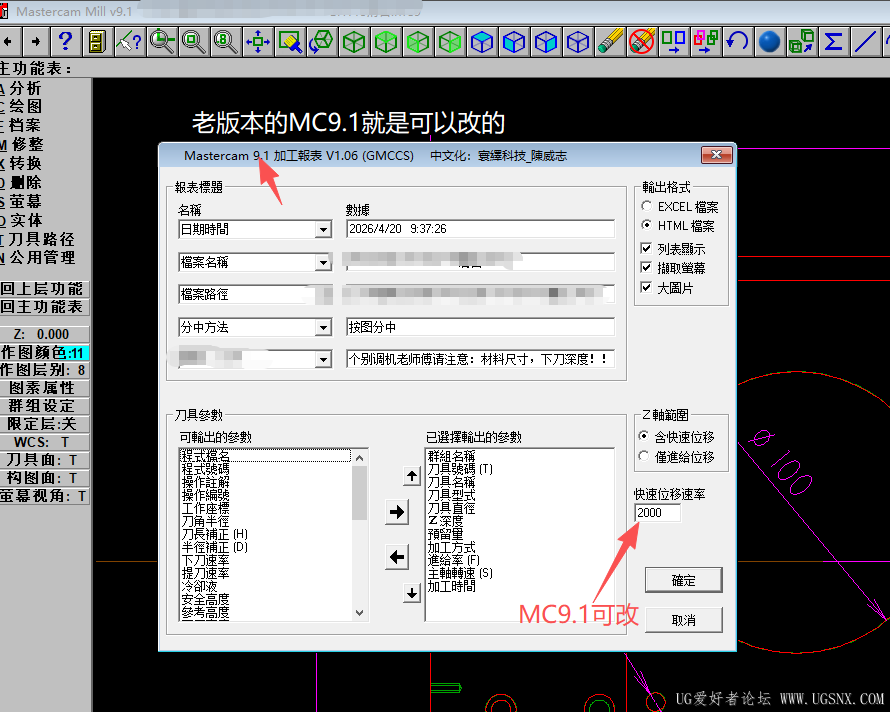Open the blurred fifth name dropdown

[x=323, y=359]
